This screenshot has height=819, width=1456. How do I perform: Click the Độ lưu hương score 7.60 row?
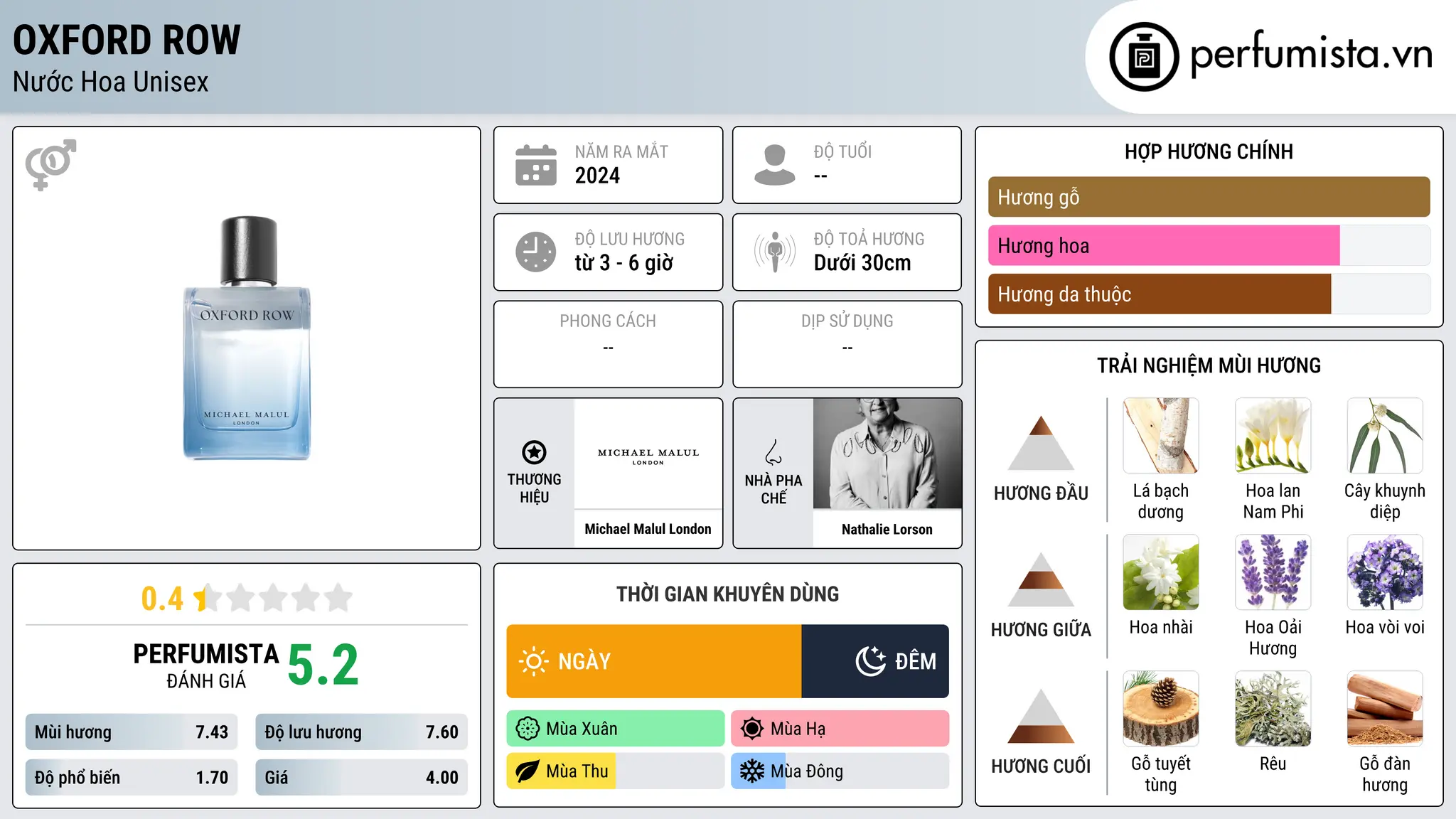pos(362,732)
